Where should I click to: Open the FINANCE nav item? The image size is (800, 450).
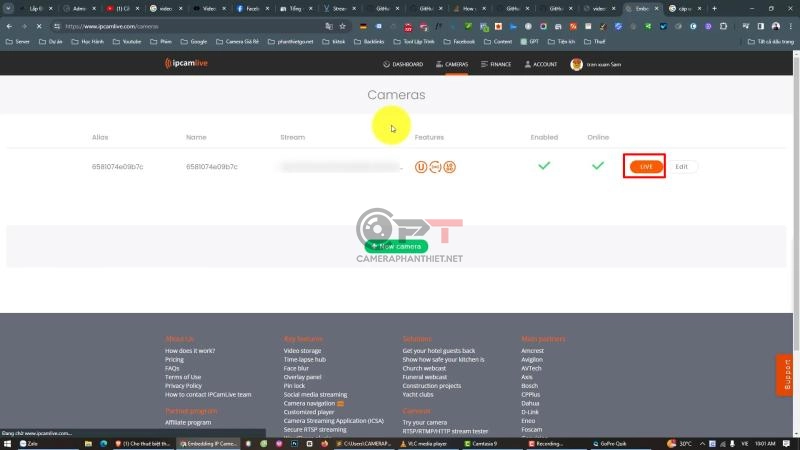(x=496, y=64)
